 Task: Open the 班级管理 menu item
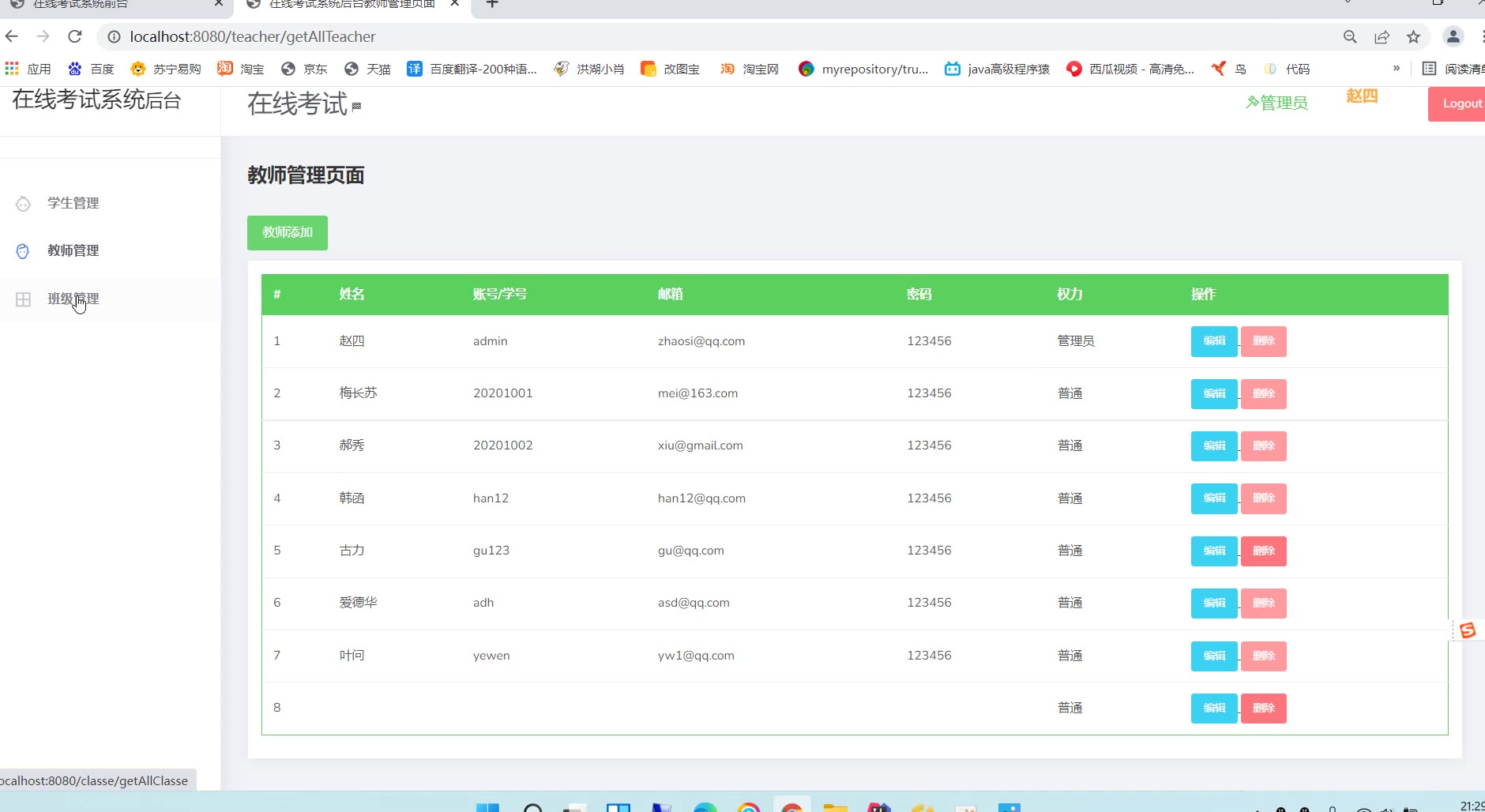[x=73, y=299]
